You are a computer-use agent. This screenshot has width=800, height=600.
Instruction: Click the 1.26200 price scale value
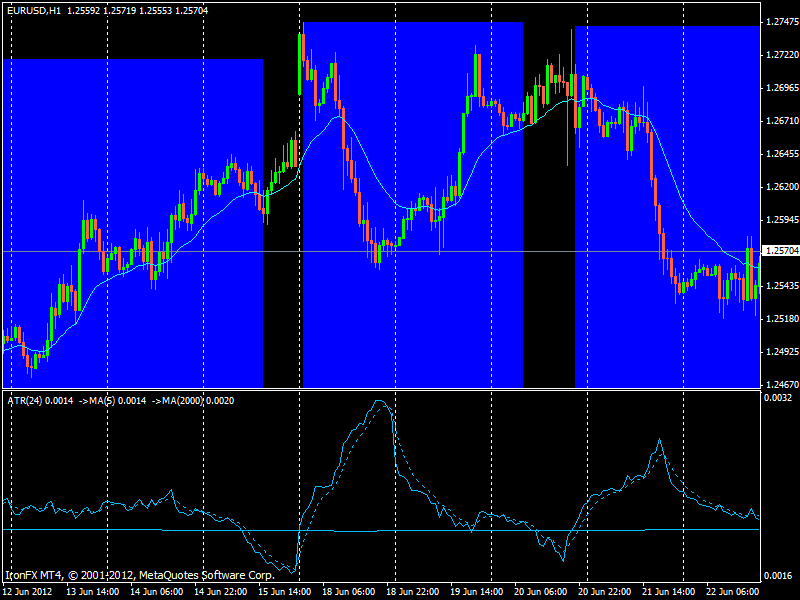[780, 187]
